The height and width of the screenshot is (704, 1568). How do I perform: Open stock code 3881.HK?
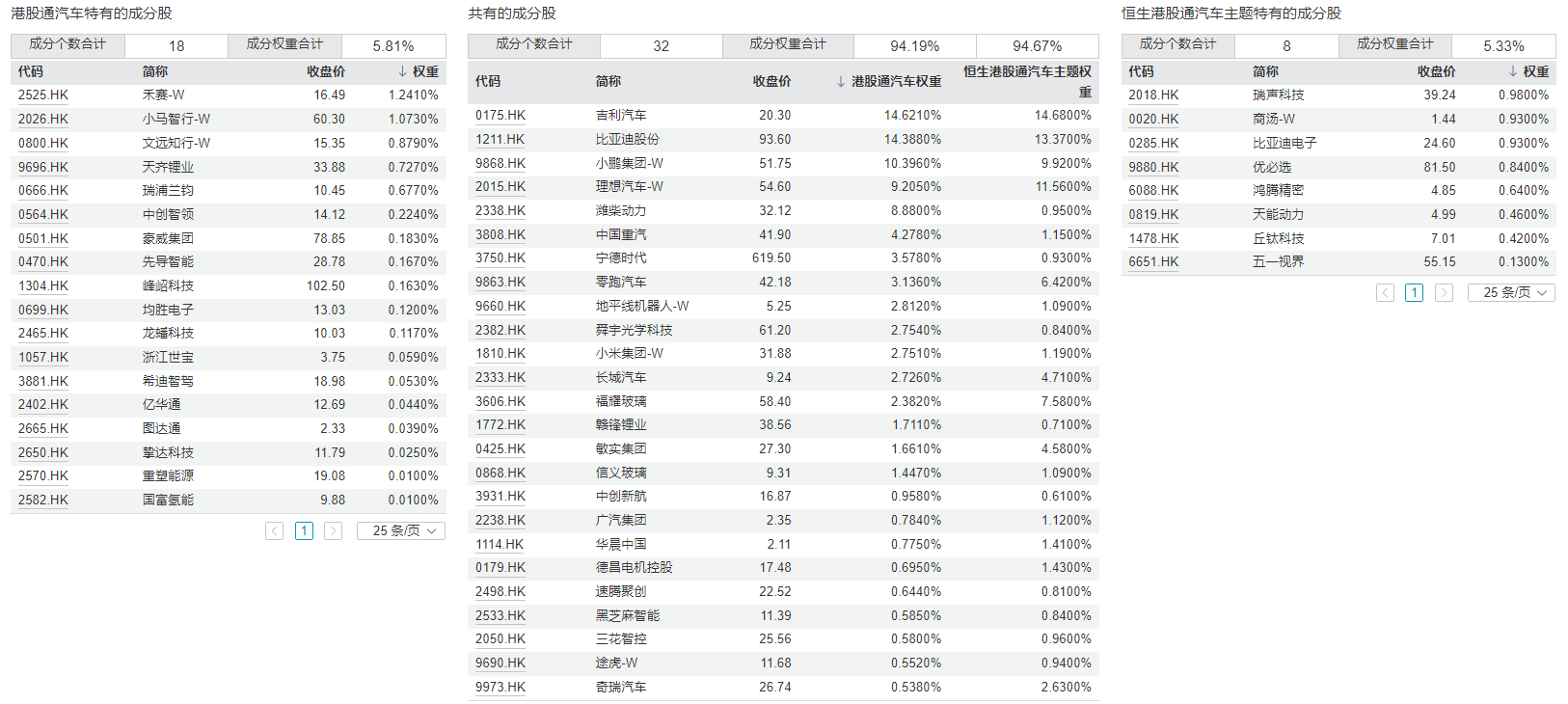coord(43,381)
